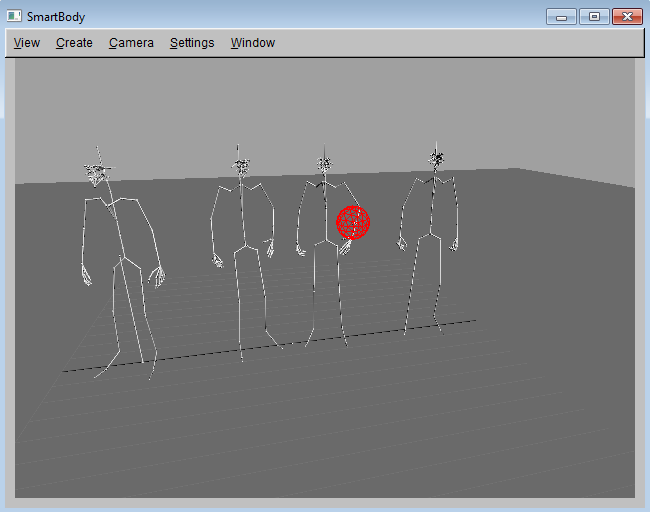This screenshot has height=512, width=650.
Task: Close the SmartBody window
Action: pos(627,17)
